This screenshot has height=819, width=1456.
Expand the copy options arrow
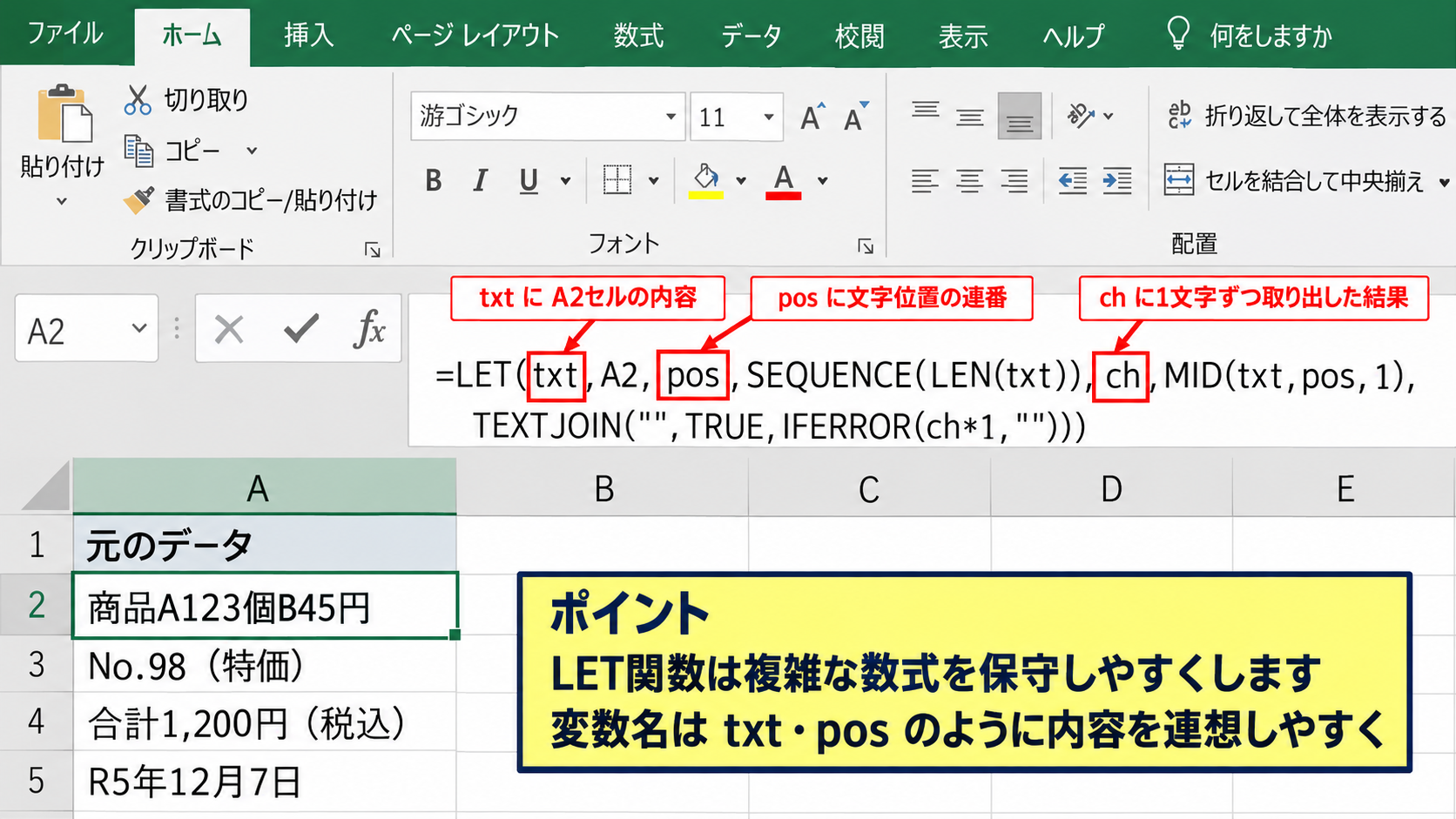(x=252, y=151)
